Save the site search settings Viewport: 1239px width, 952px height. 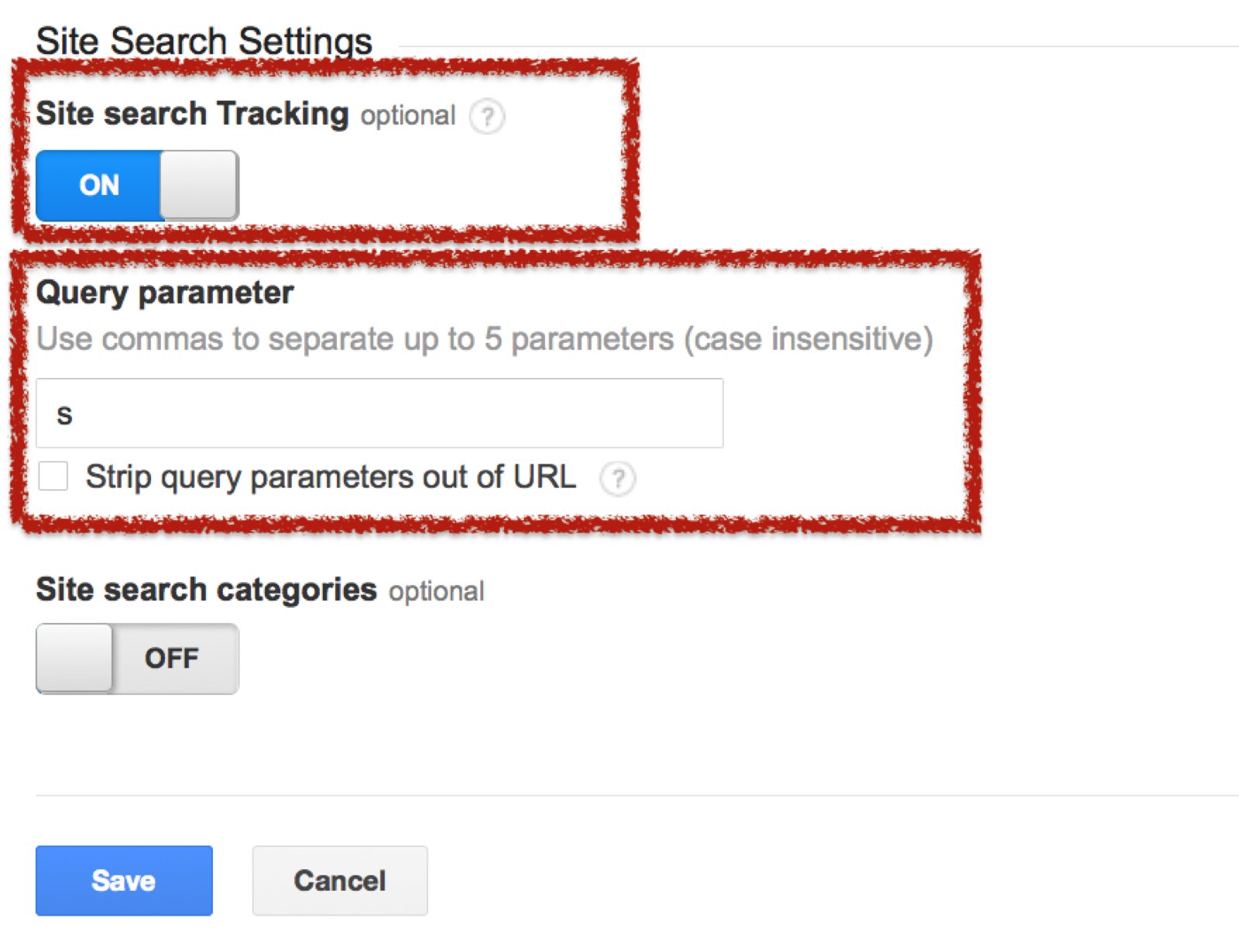pos(124,880)
